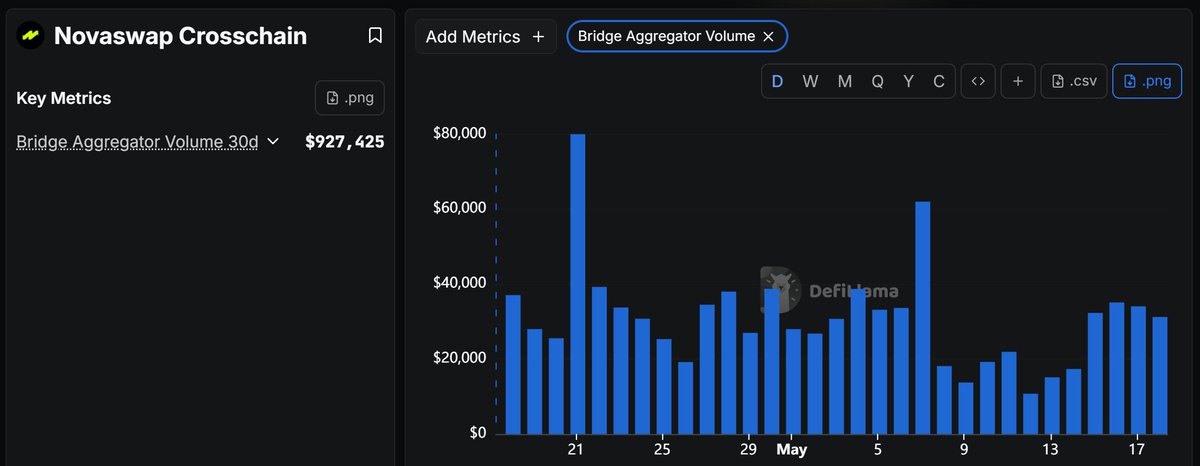Click the 17 x-axis date label

(1137, 449)
